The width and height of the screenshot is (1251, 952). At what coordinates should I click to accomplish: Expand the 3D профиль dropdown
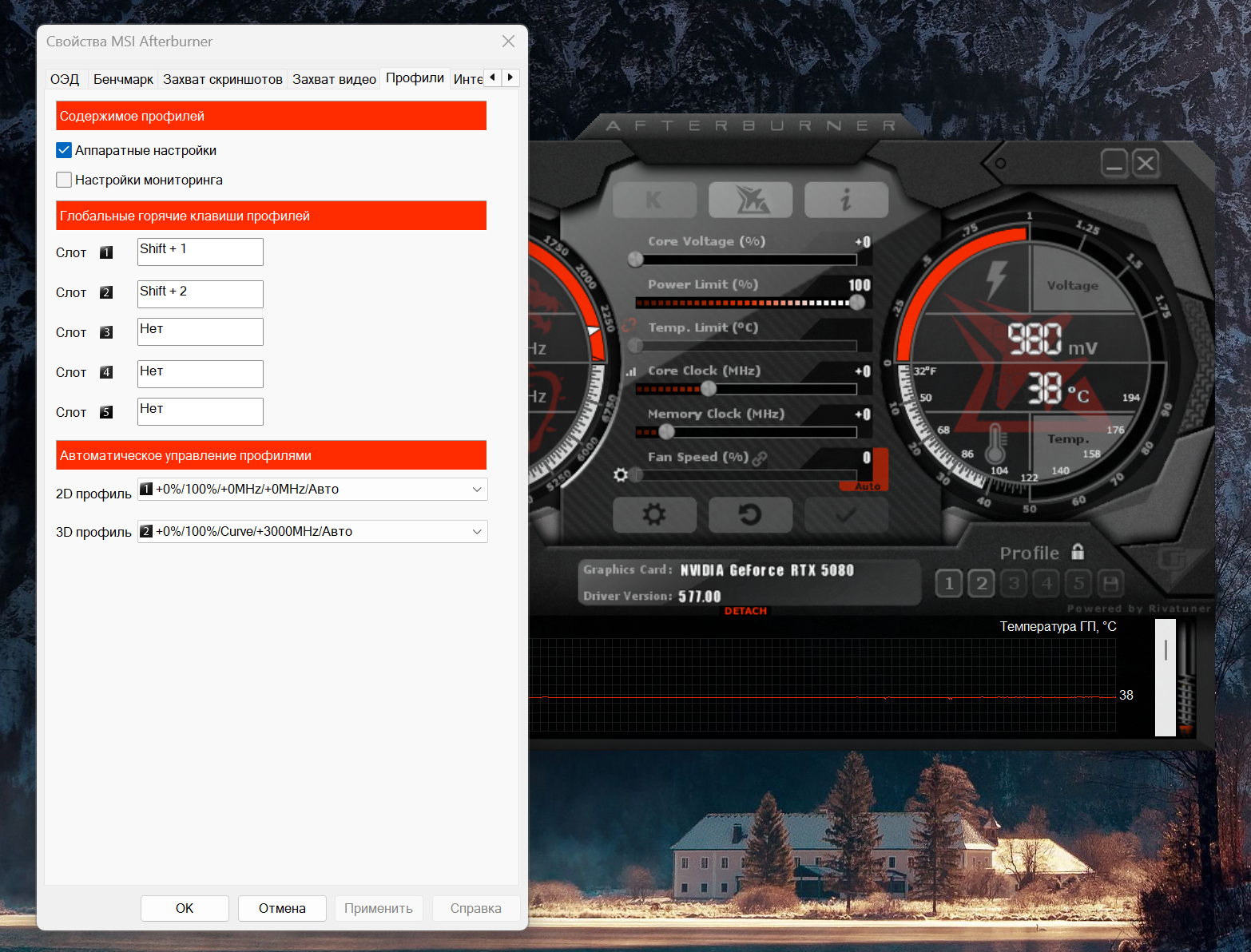pyautogui.click(x=313, y=531)
